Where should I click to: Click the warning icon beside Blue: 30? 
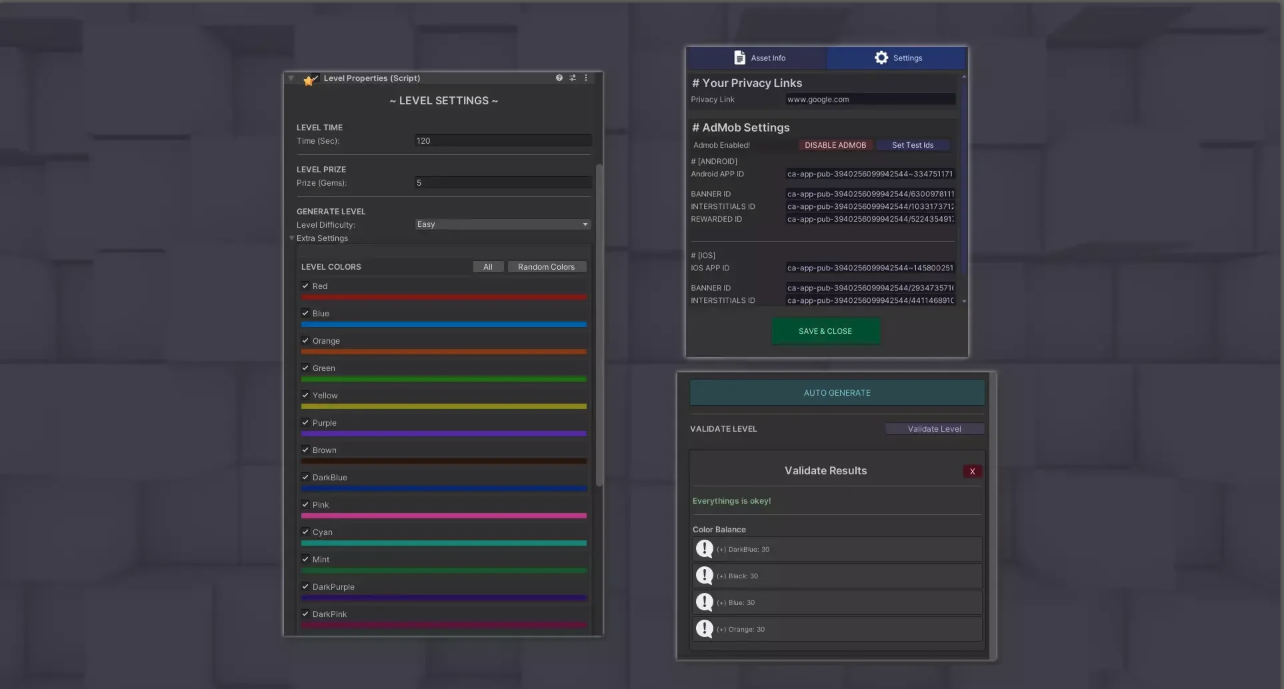click(x=704, y=602)
